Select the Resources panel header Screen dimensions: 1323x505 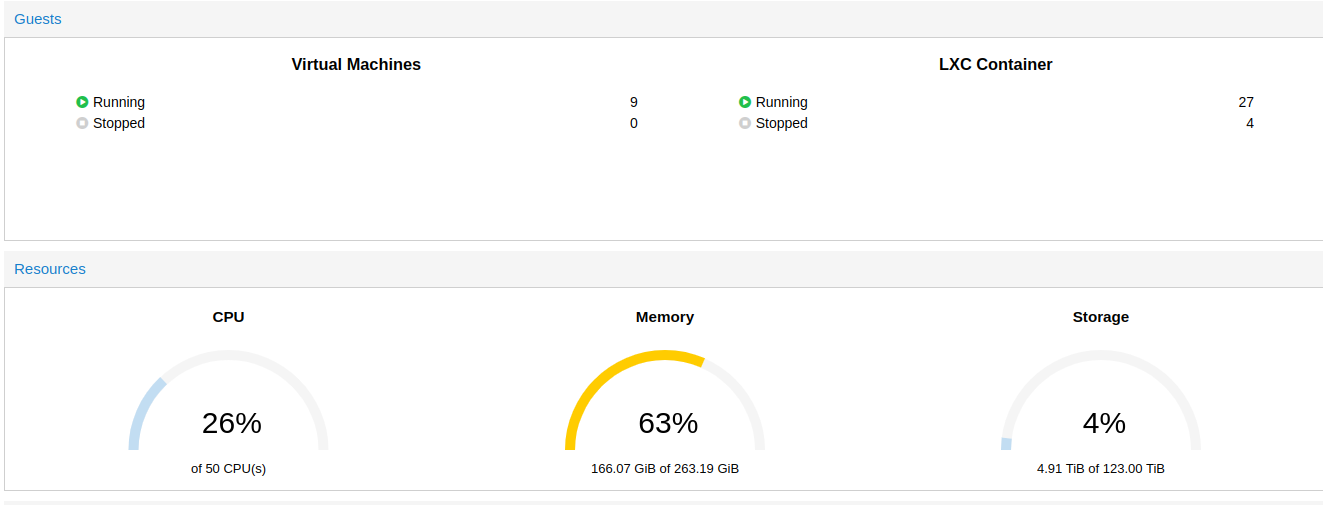click(x=50, y=269)
